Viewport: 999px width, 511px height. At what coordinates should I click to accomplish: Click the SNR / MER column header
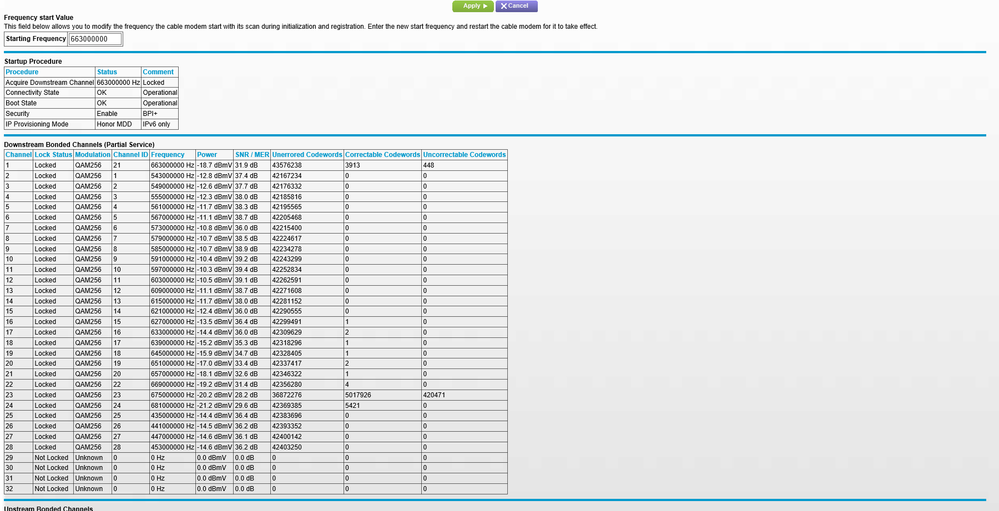pos(251,155)
